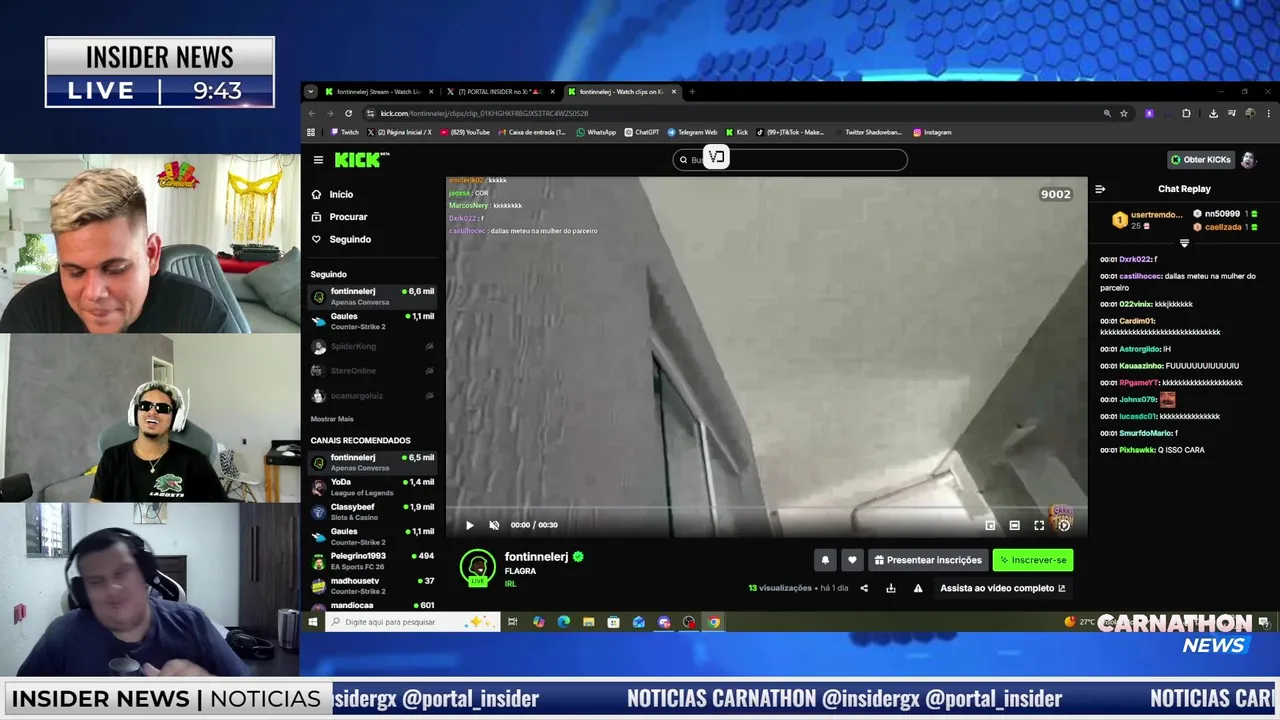Select the ocamargoluiz offline channel

pyautogui.click(x=372, y=396)
